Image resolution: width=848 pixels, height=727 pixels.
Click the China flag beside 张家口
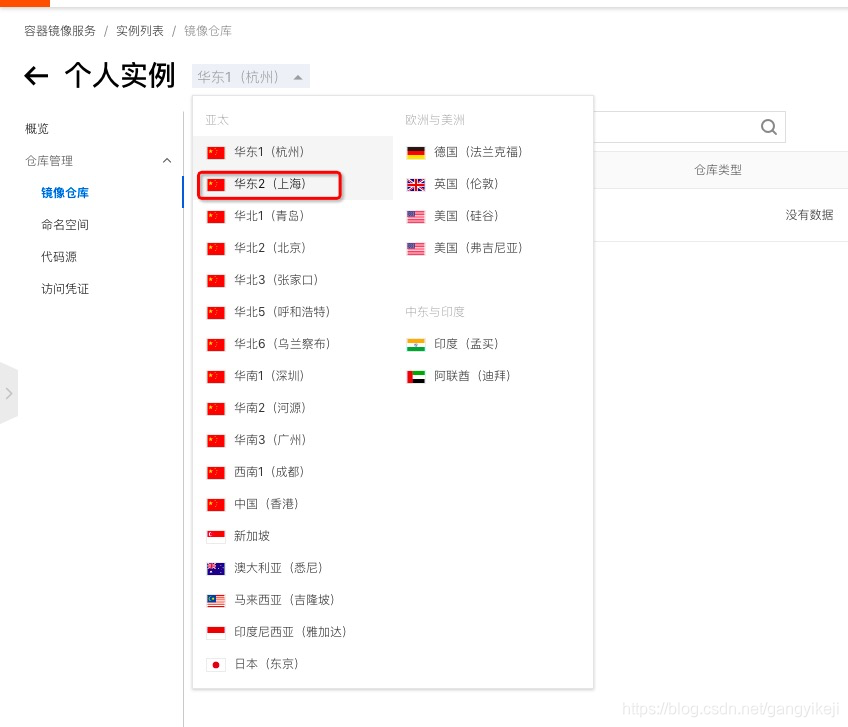point(216,281)
